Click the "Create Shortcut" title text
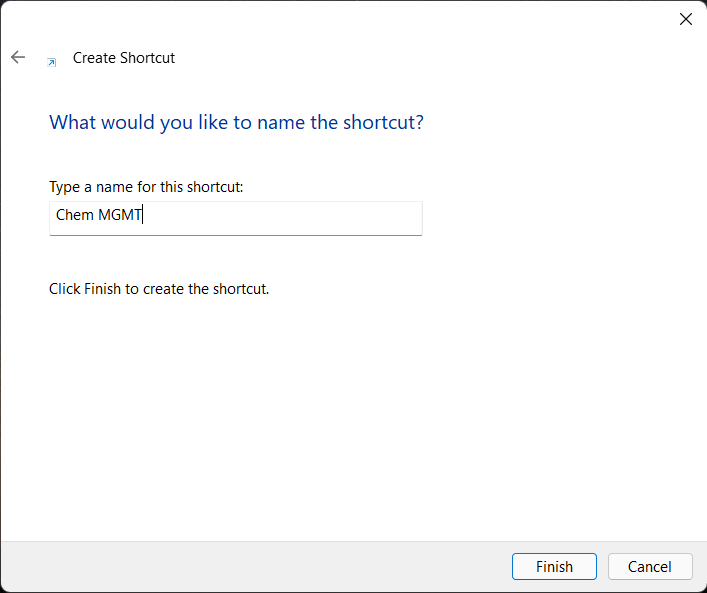 (x=124, y=58)
